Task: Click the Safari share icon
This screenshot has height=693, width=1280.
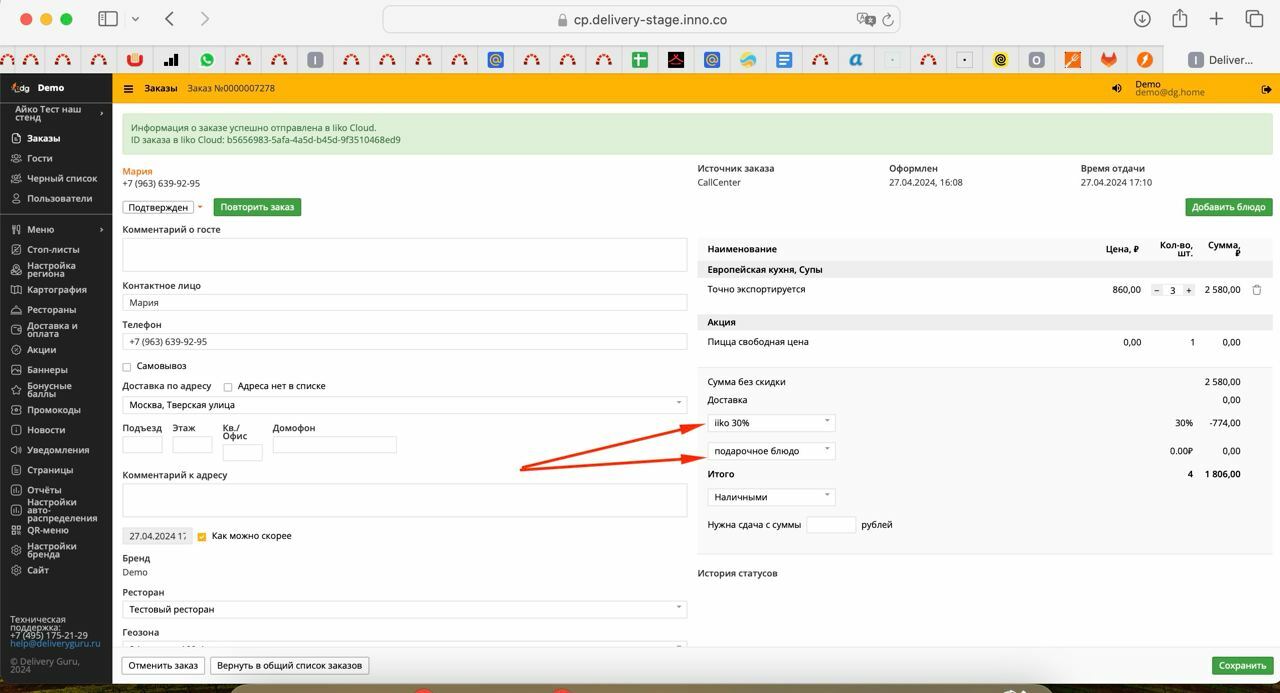Action: (x=1180, y=19)
